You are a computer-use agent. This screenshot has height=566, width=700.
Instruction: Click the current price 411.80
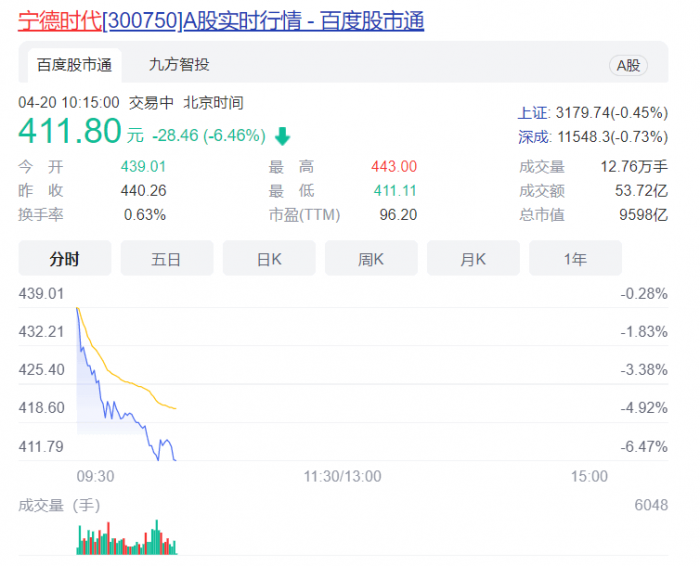[70, 131]
